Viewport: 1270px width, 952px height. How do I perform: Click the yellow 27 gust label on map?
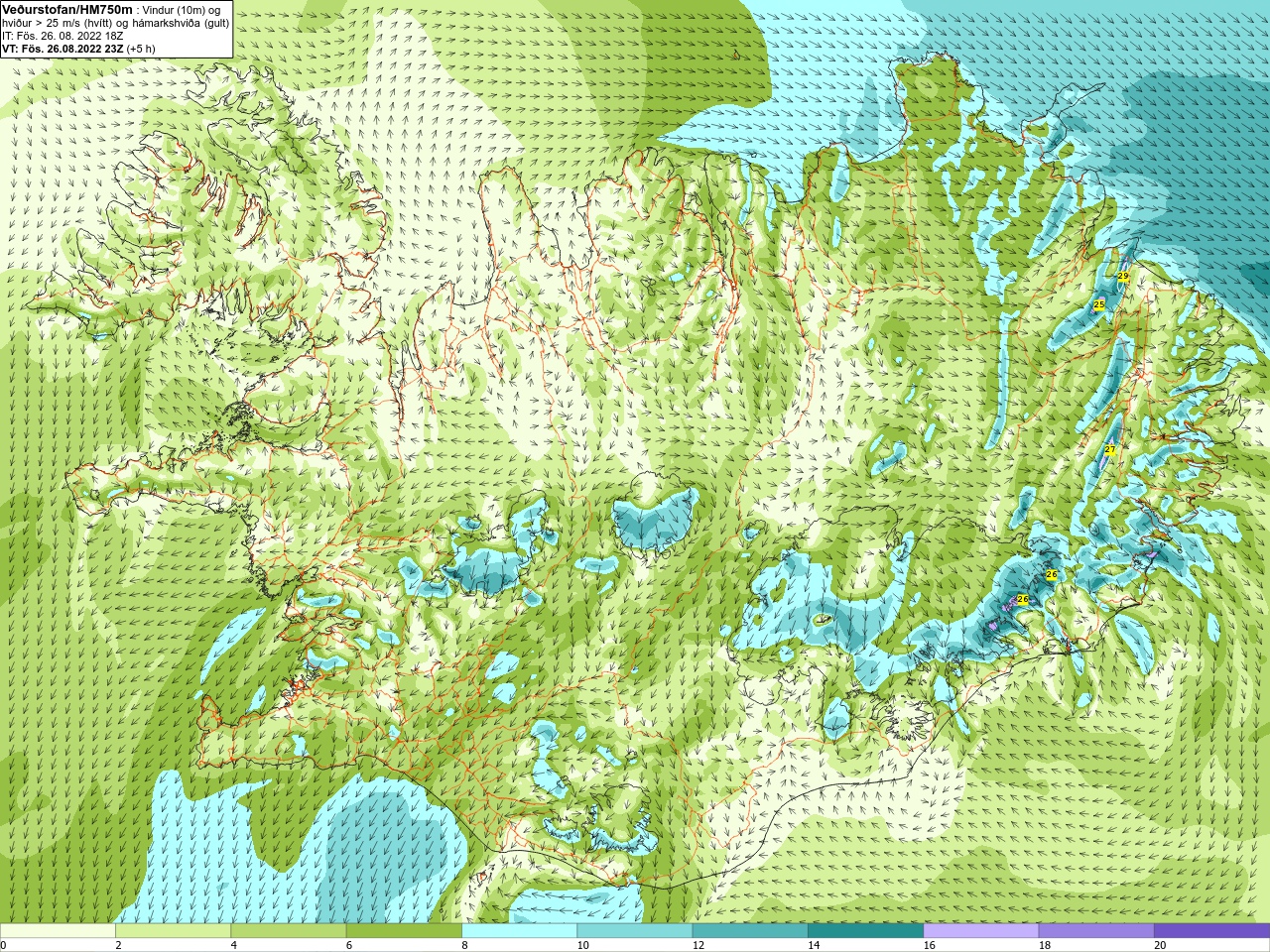click(x=1110, y=450)
